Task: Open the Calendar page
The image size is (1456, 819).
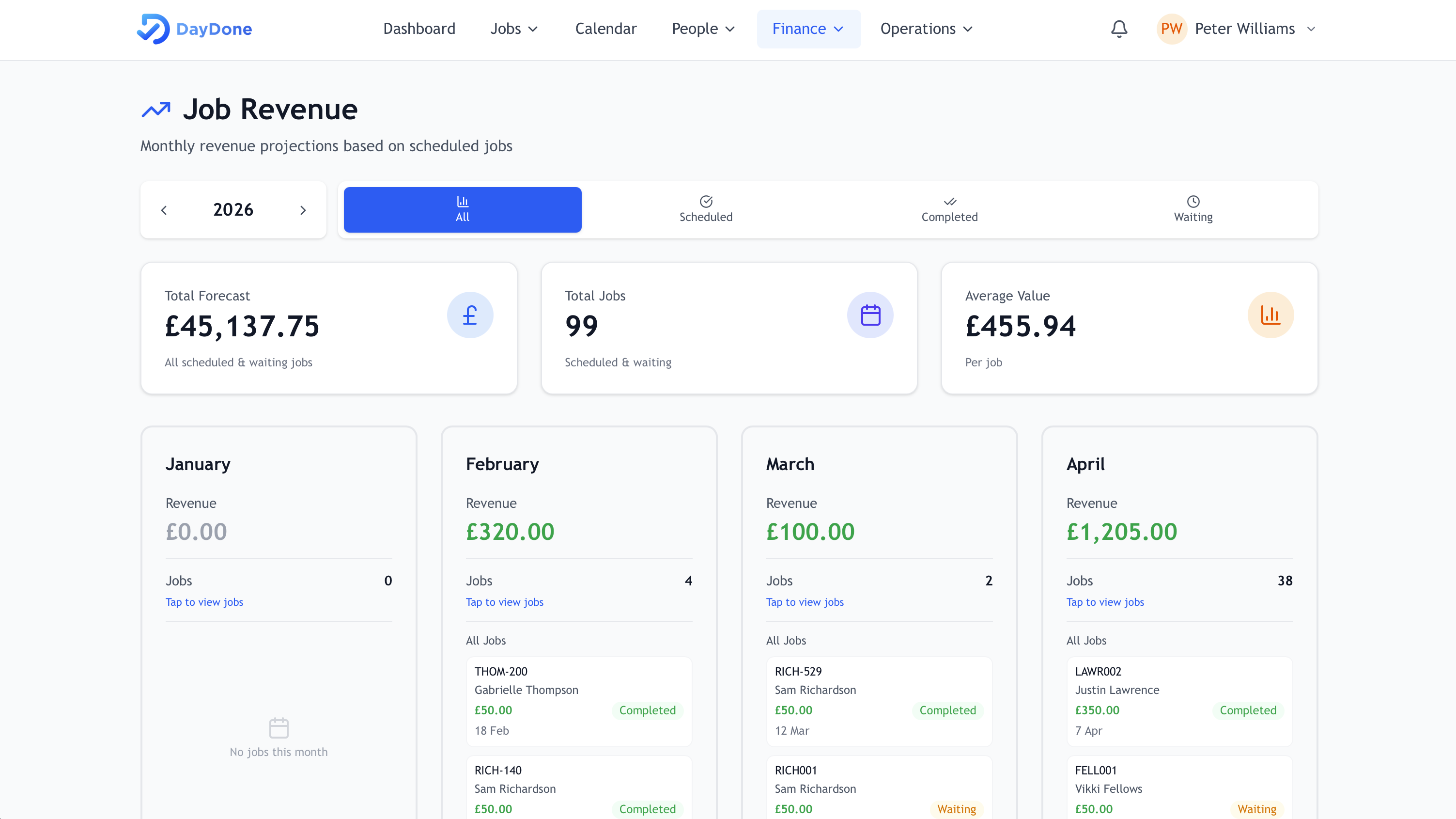Action: (605, 29)
